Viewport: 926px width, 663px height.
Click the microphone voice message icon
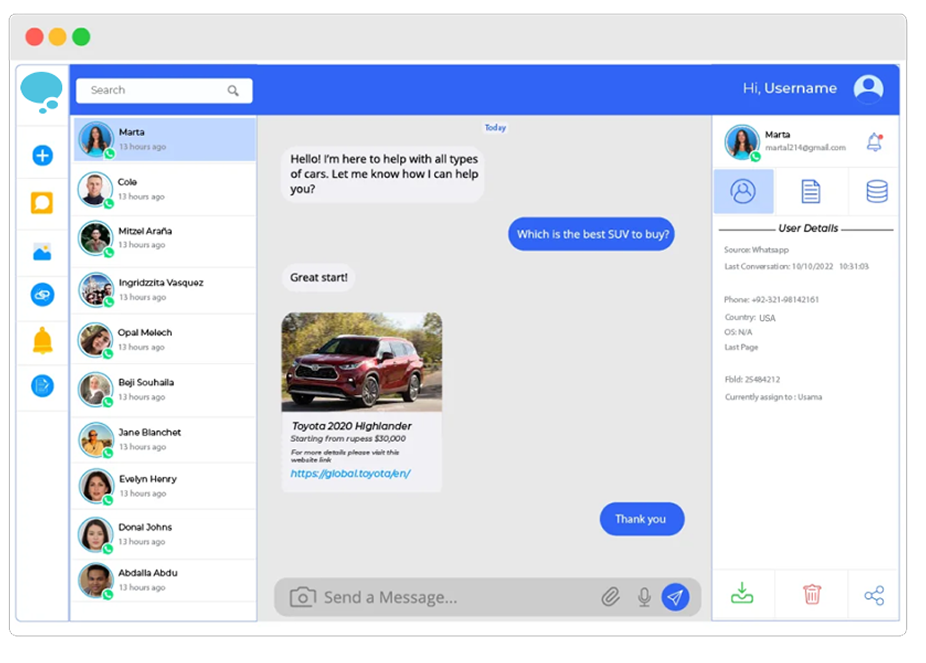tap(644, 597)
